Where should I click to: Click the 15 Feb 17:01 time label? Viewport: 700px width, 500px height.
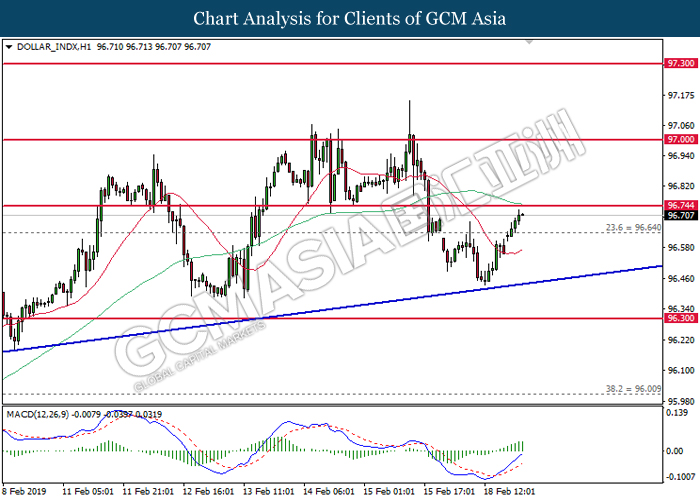450,492
